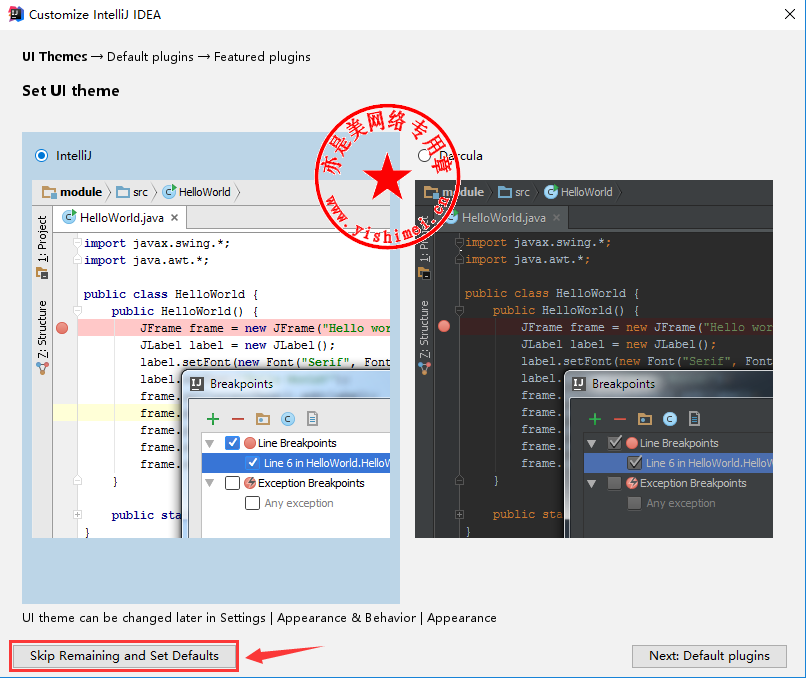
Task: Click Breakpoints dialog IJ icon in Darcula preview
Action: pyautogui.click(x=579, y=384)
